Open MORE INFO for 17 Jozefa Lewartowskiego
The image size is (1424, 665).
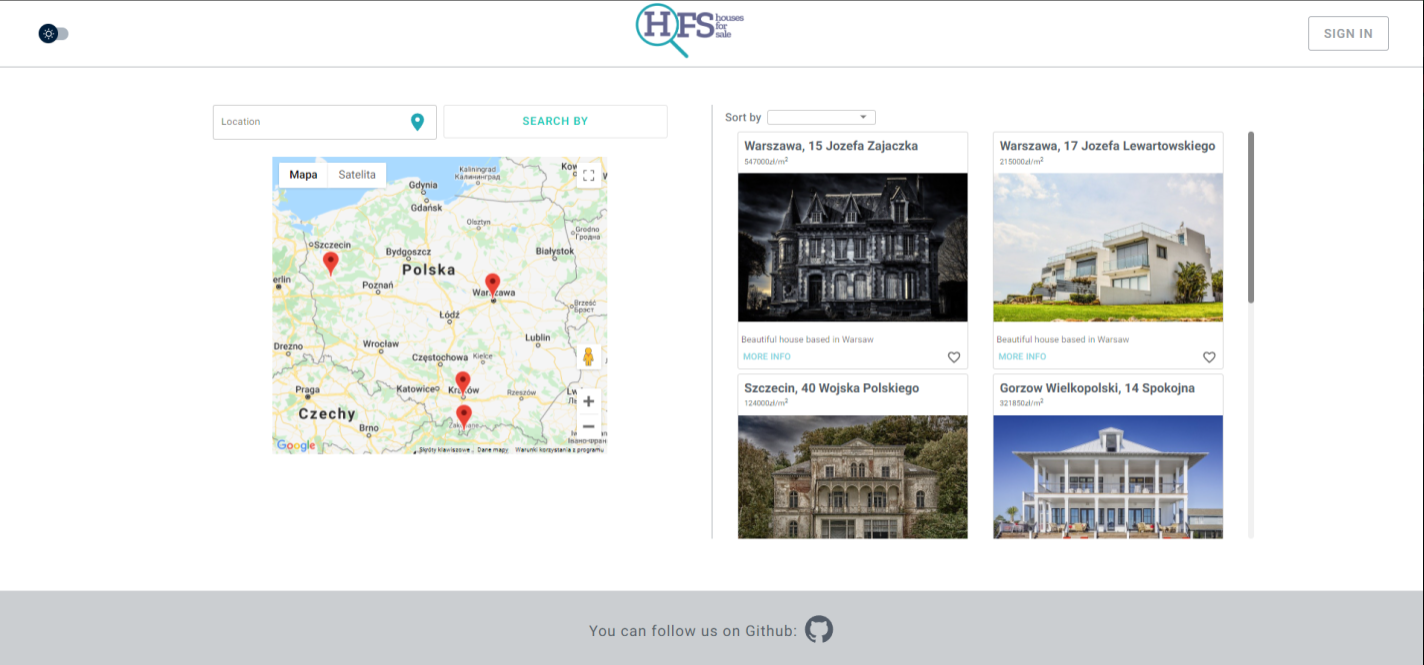click(x=1022, y=357)
